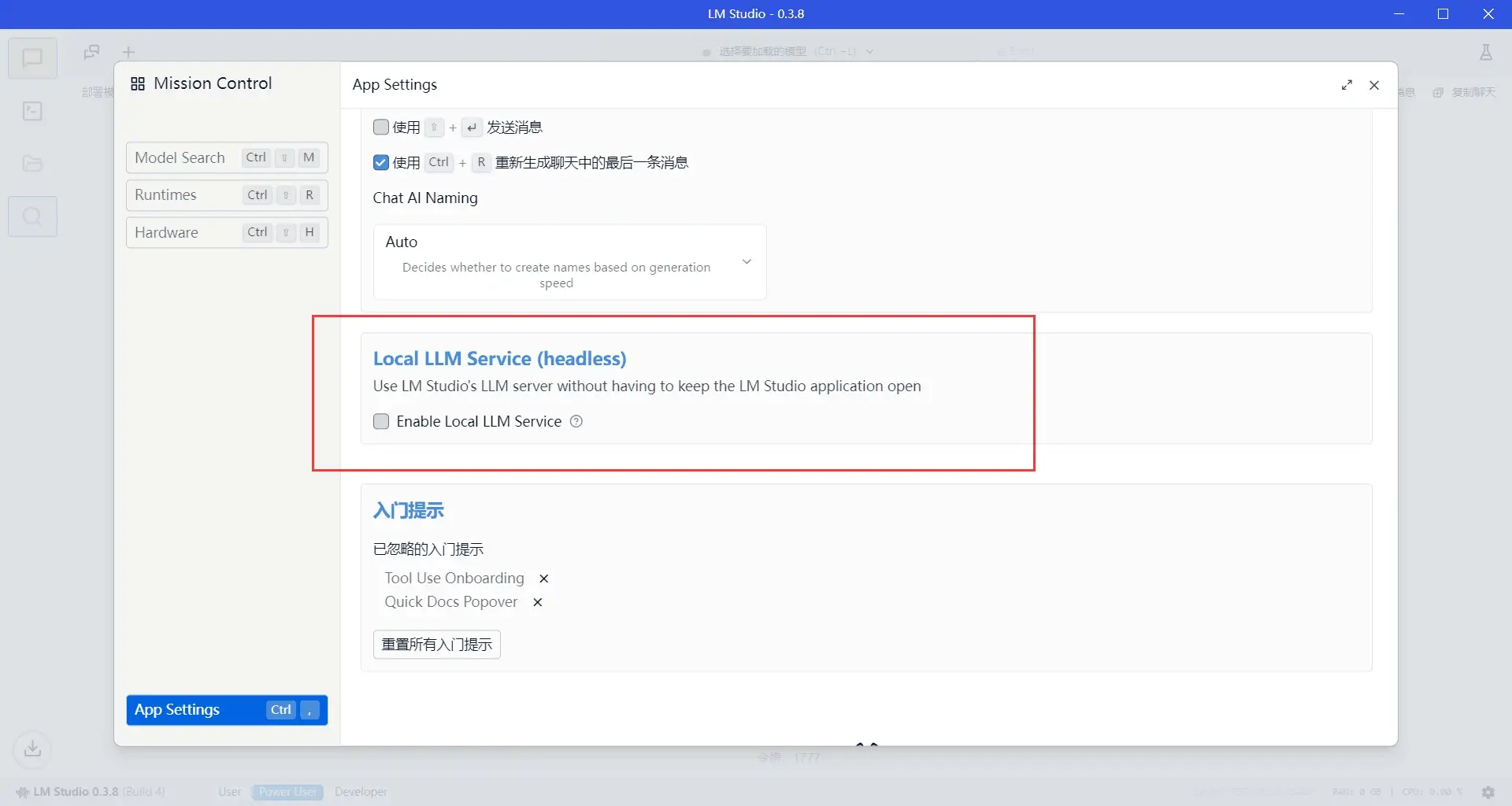Open settings gear in status bar
1512x806 pixels.
pos(1488,792)
